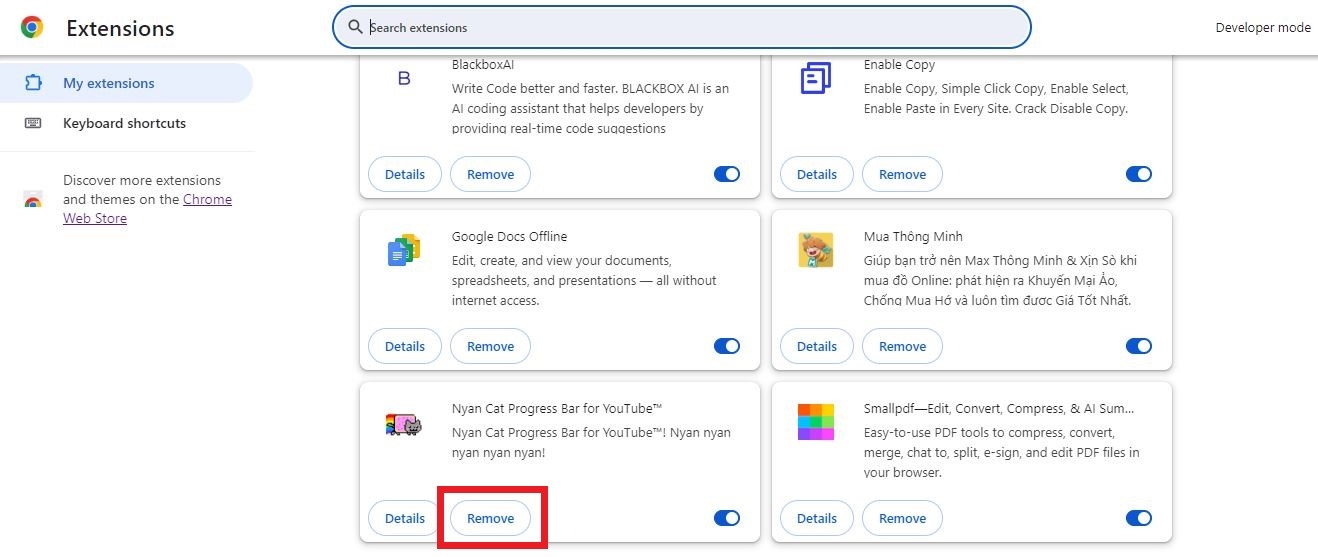1318x557 pixels.
Task: Remove the Google Docs Offline extension
Action: [490, 346]
